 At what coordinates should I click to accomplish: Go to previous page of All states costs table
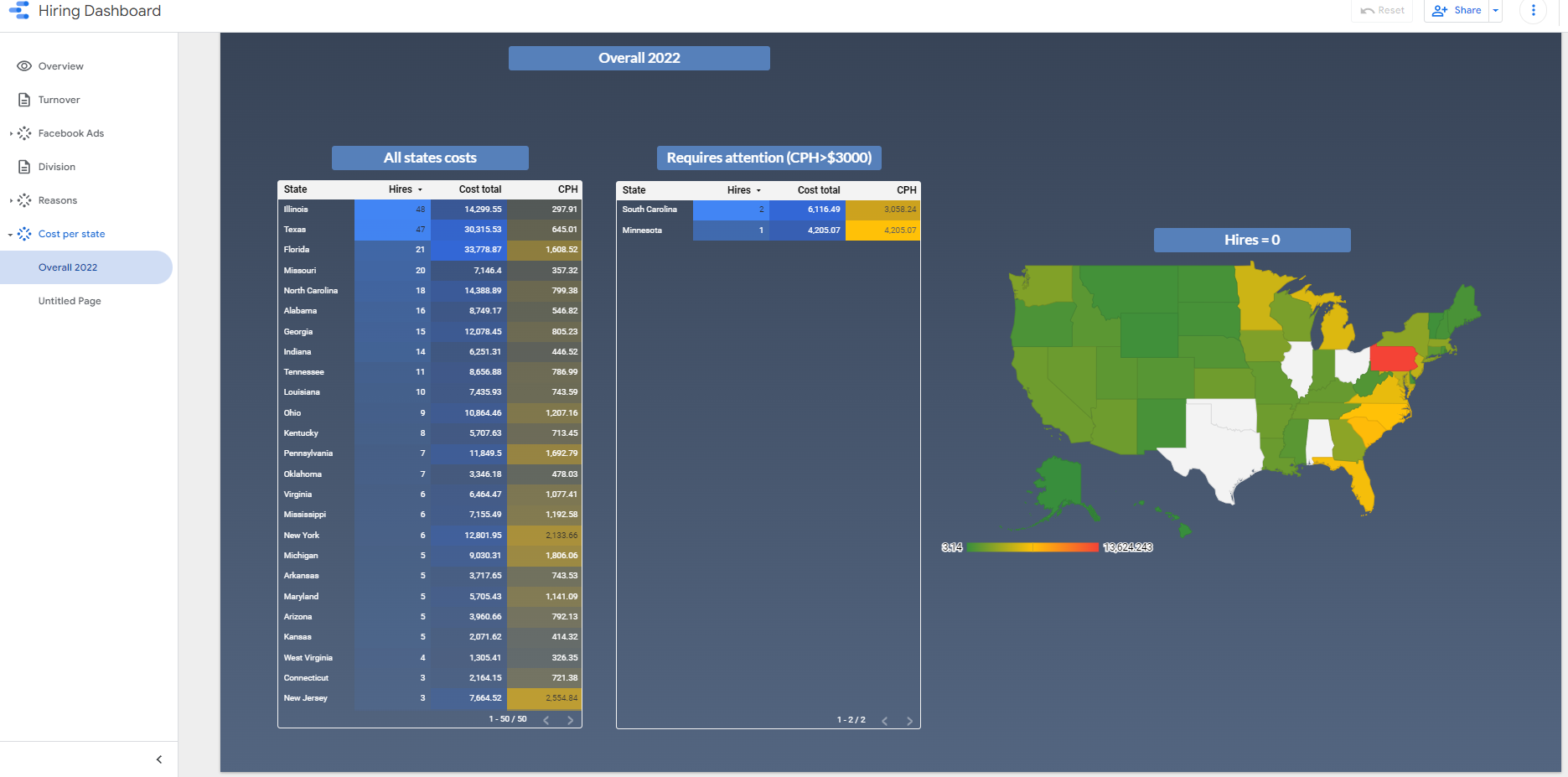546,720
